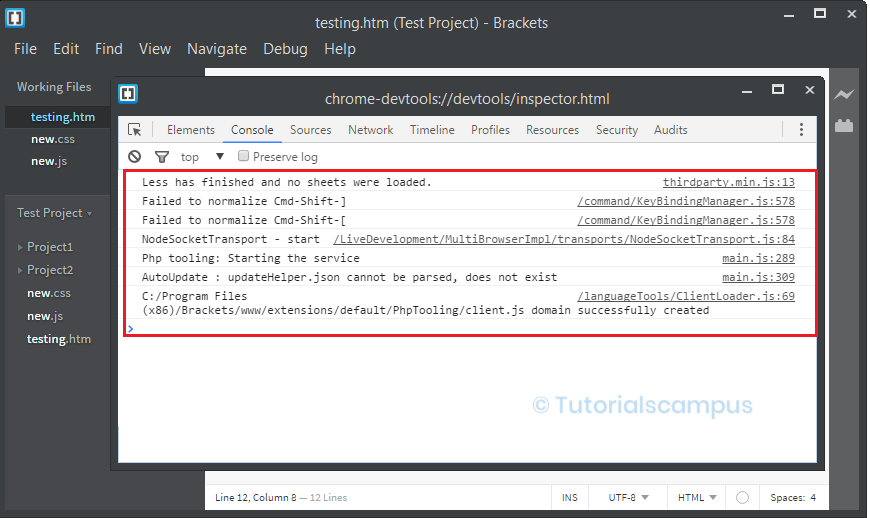Expand the Project2 folder

point(20,270)
